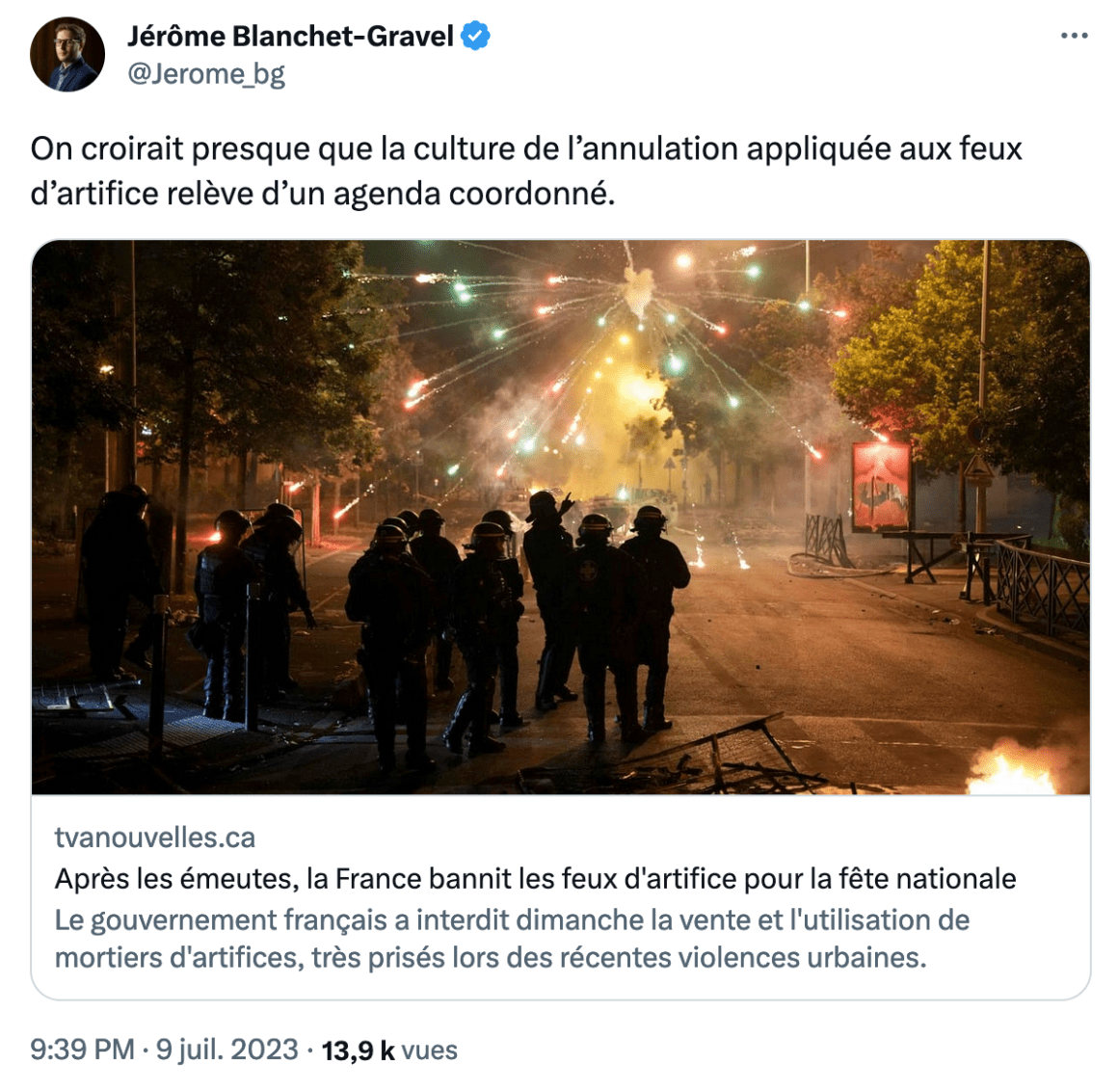The image size is (1118, 1092).
Task: Click the description line 'mortiers d'artifices, très prisés'
Action: click(491, 957)
